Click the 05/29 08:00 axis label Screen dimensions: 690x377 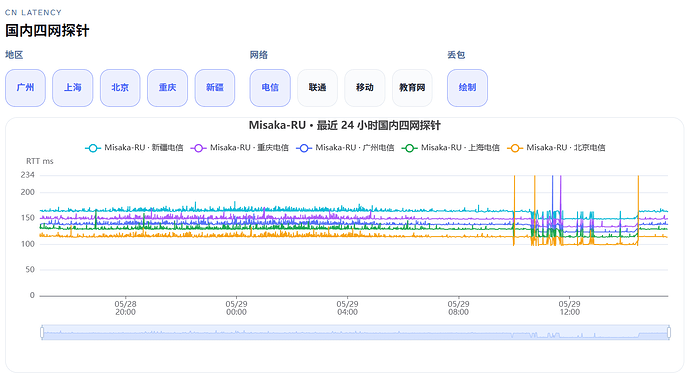click(459, 308)
